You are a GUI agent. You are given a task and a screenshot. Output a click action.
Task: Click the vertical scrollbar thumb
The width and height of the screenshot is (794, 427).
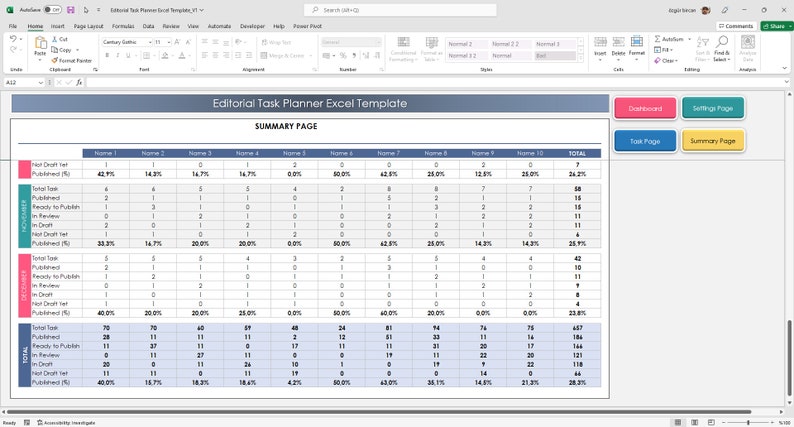pos(788,356)
